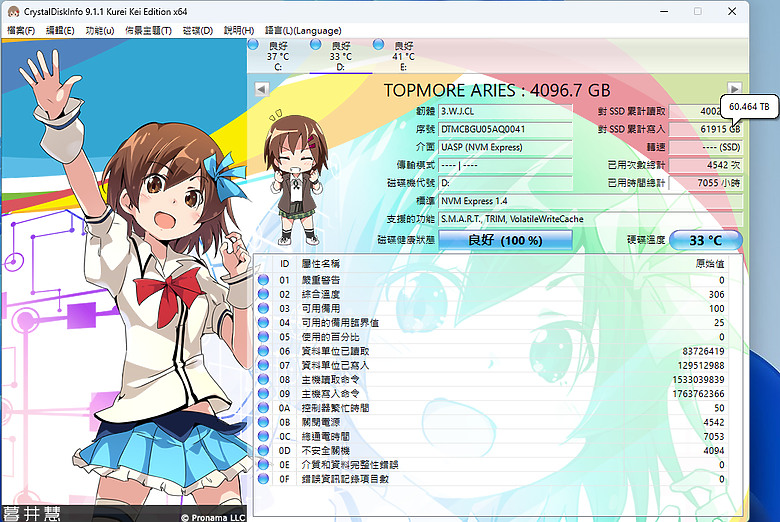Click the rotation rate value ---- (SSD)

pos(706,147)
